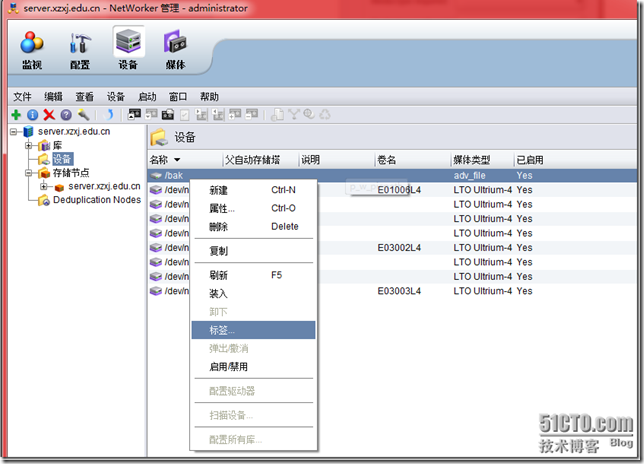Click the device icon in the E01006L4 row
The height and width of the screenshot is (464, 644).
pos(156,190)
